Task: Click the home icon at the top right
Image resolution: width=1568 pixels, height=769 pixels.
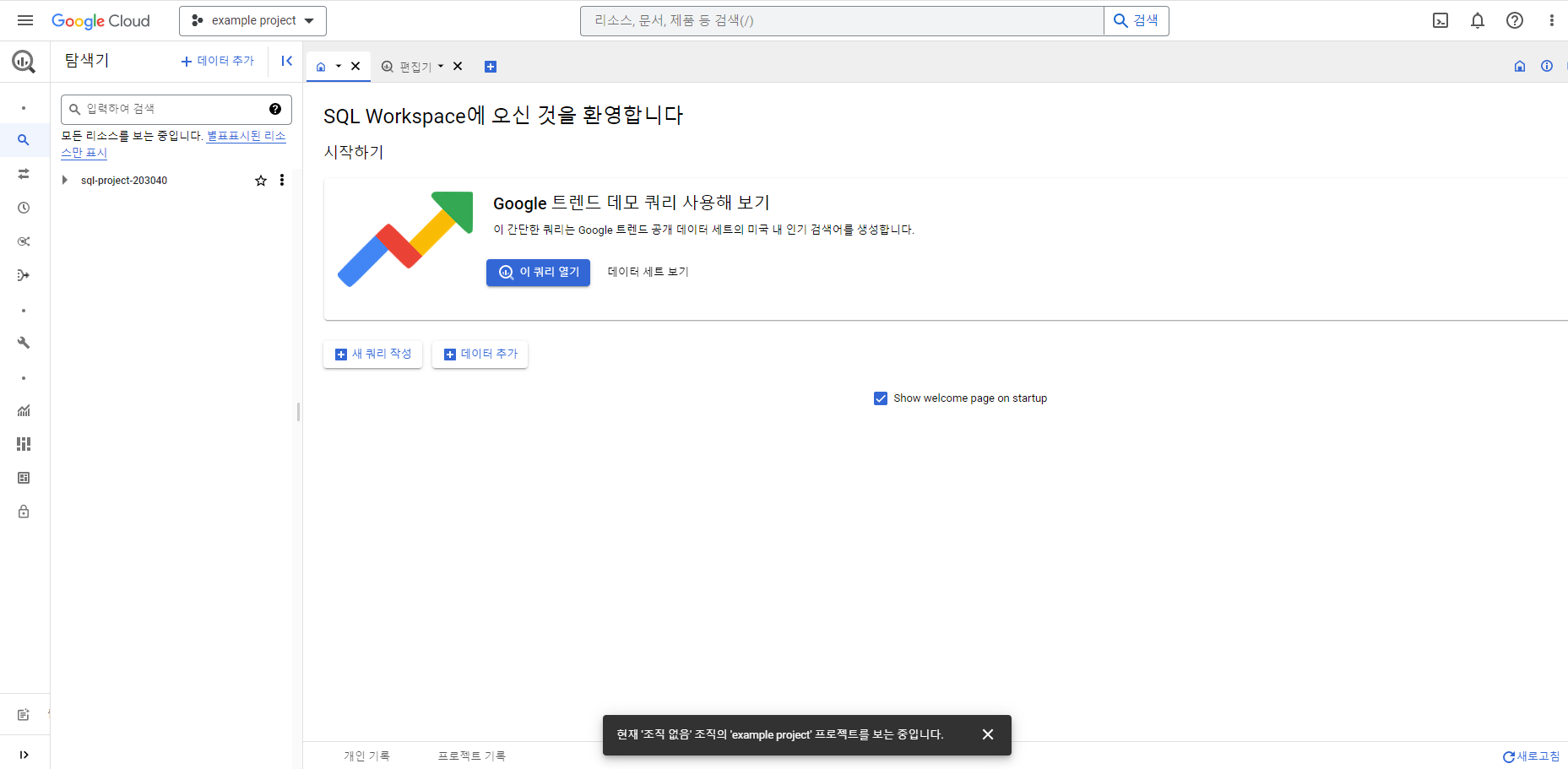Action: [x=1520, y=66]
